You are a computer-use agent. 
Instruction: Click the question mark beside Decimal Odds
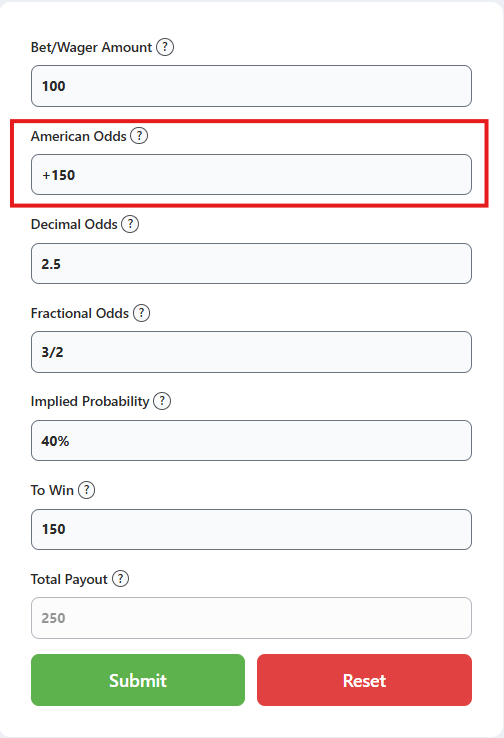point(130,224)
